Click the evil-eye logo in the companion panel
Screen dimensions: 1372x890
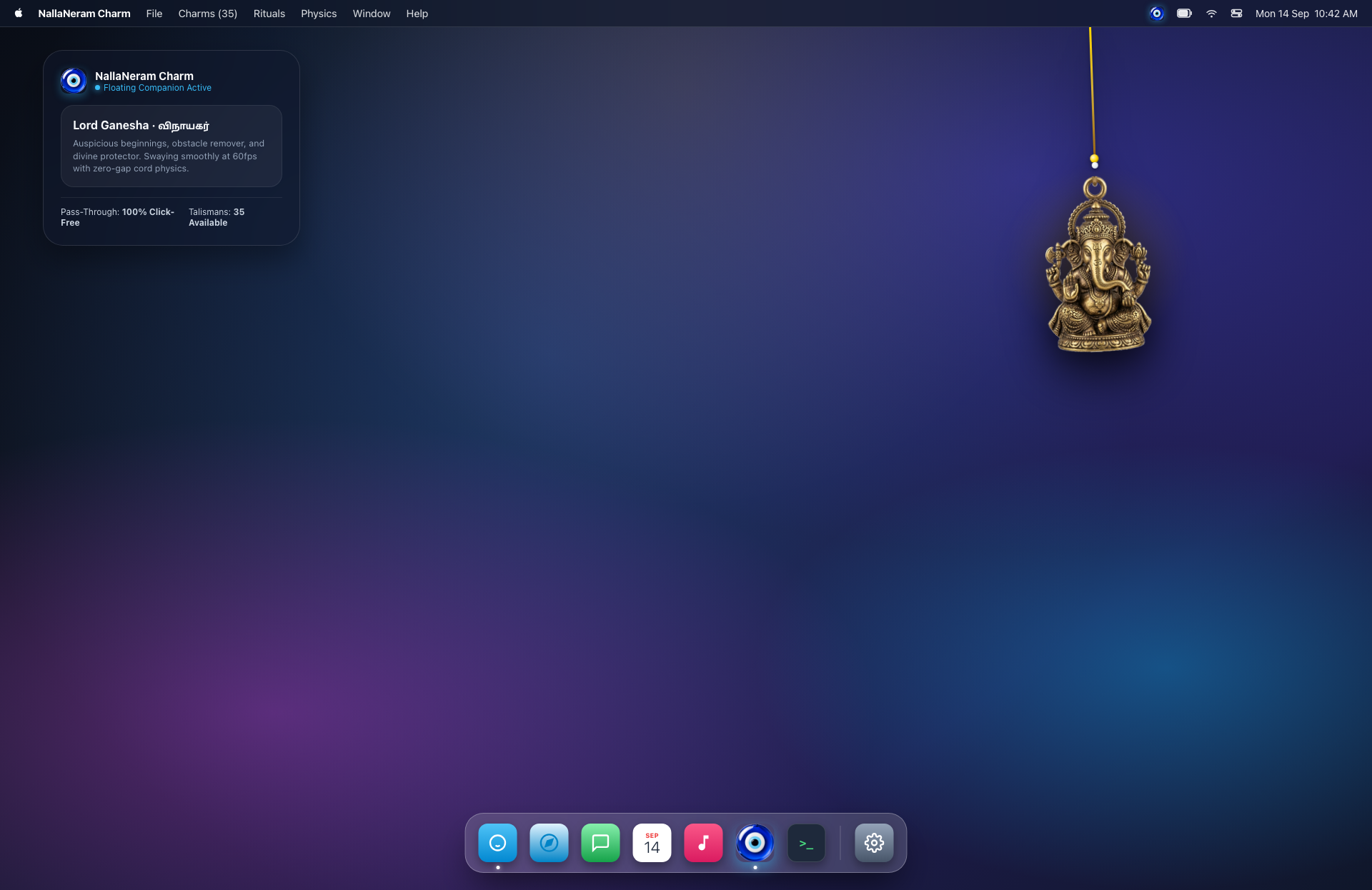(74, 81)
